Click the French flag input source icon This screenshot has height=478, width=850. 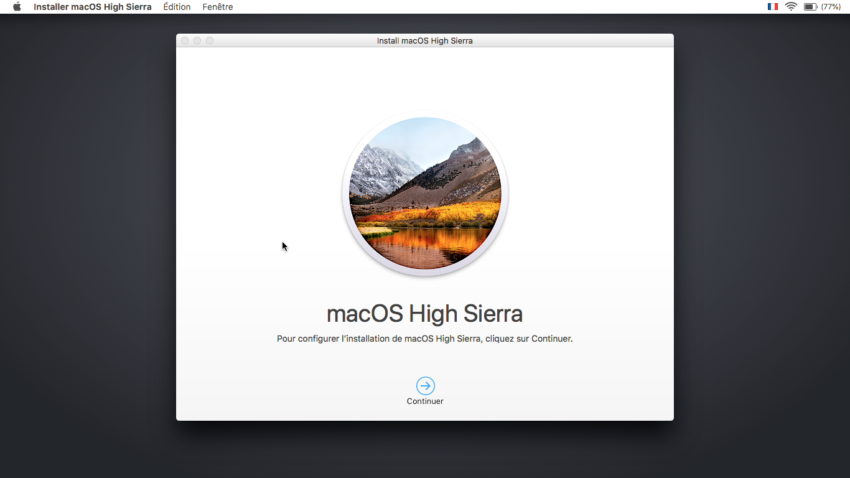pos(772,7)
